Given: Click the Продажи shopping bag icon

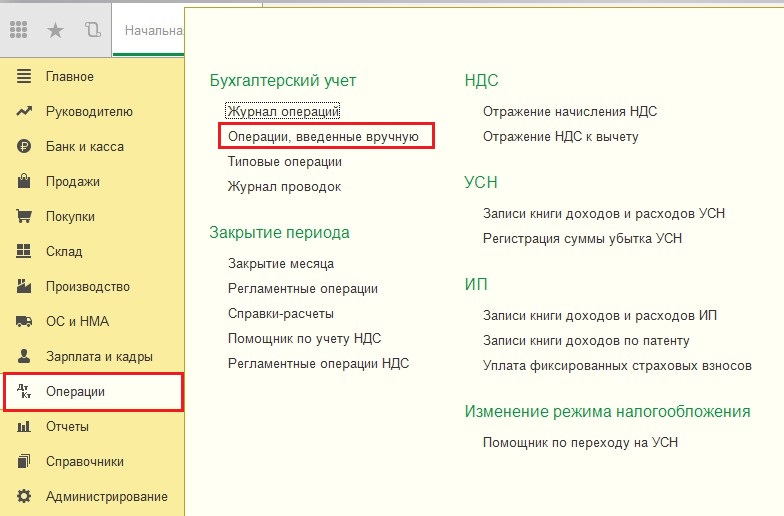Looking at the screenshot, I should (24, 180).
